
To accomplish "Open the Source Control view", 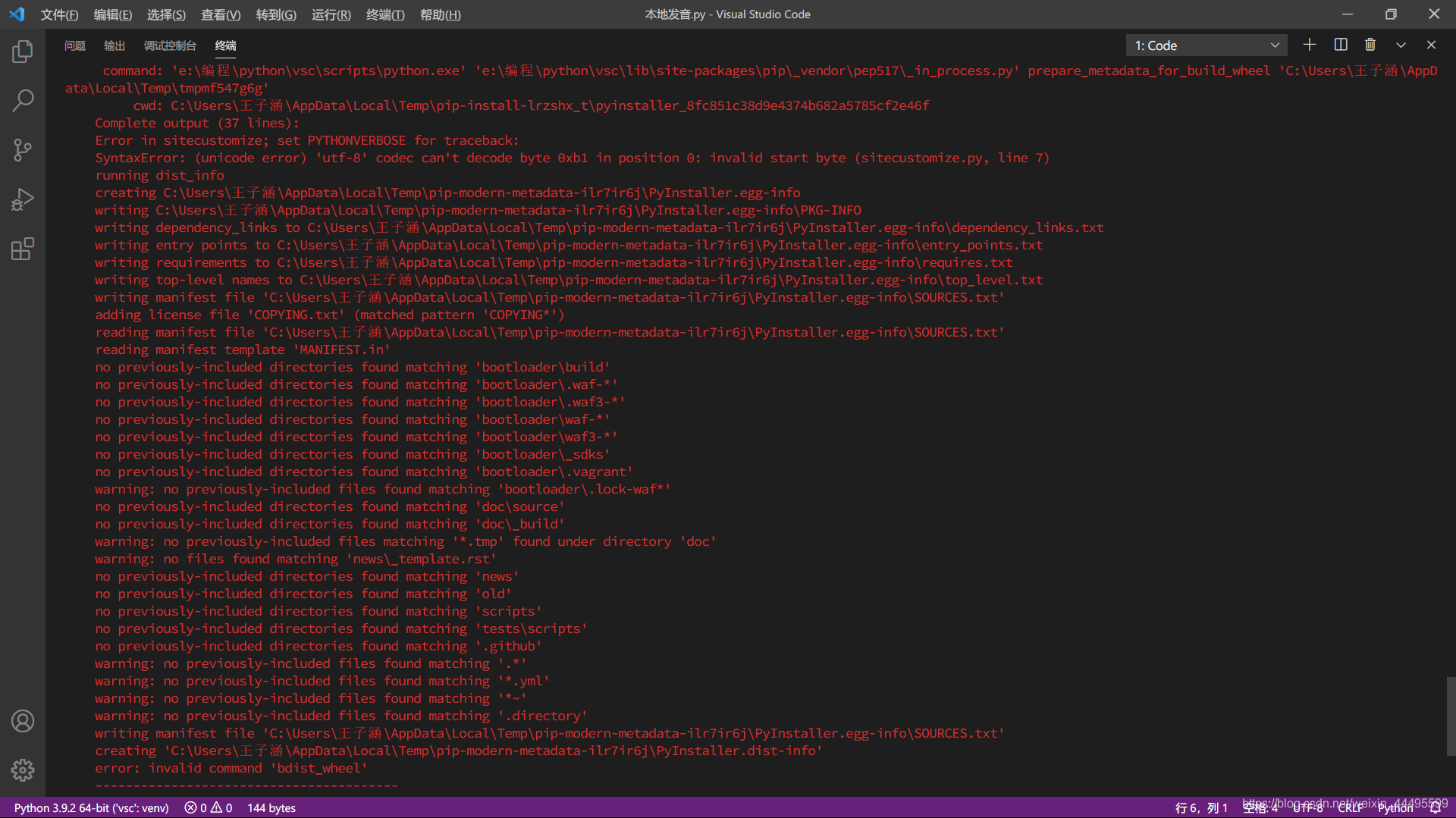I will [23, 149].
